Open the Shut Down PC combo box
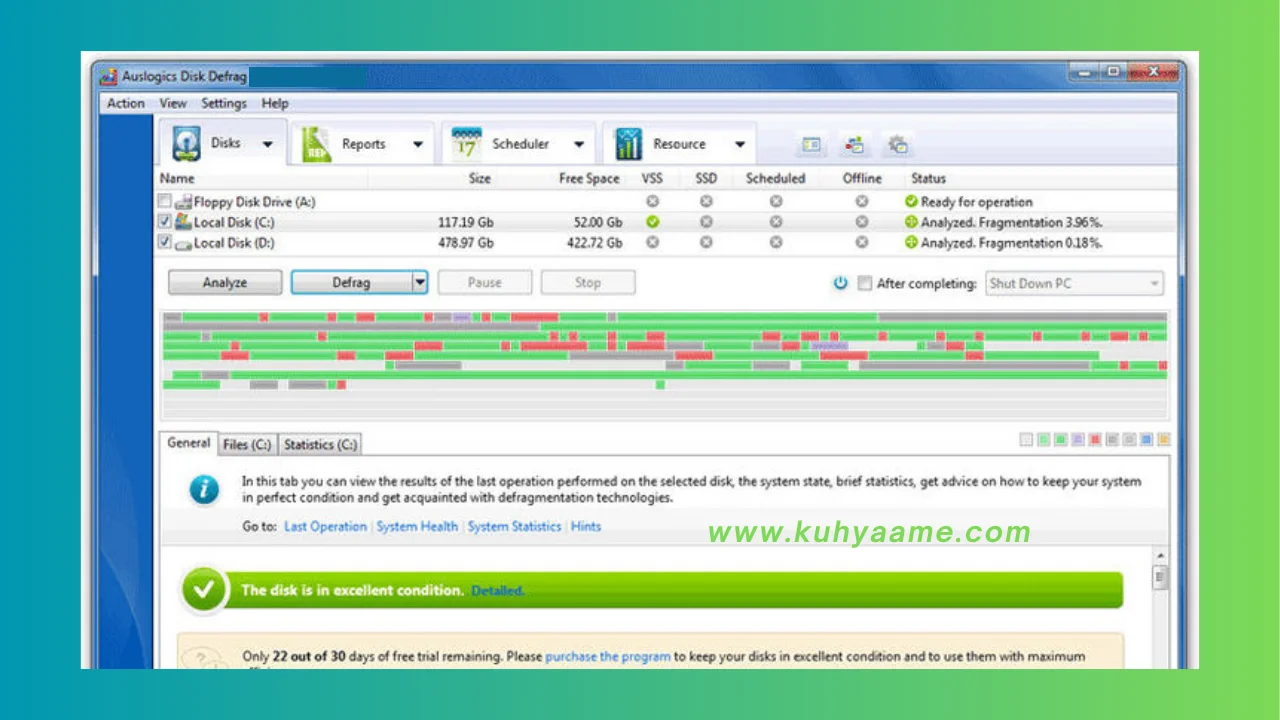This screenshot has width=1280, height=720. [1074, 284]
